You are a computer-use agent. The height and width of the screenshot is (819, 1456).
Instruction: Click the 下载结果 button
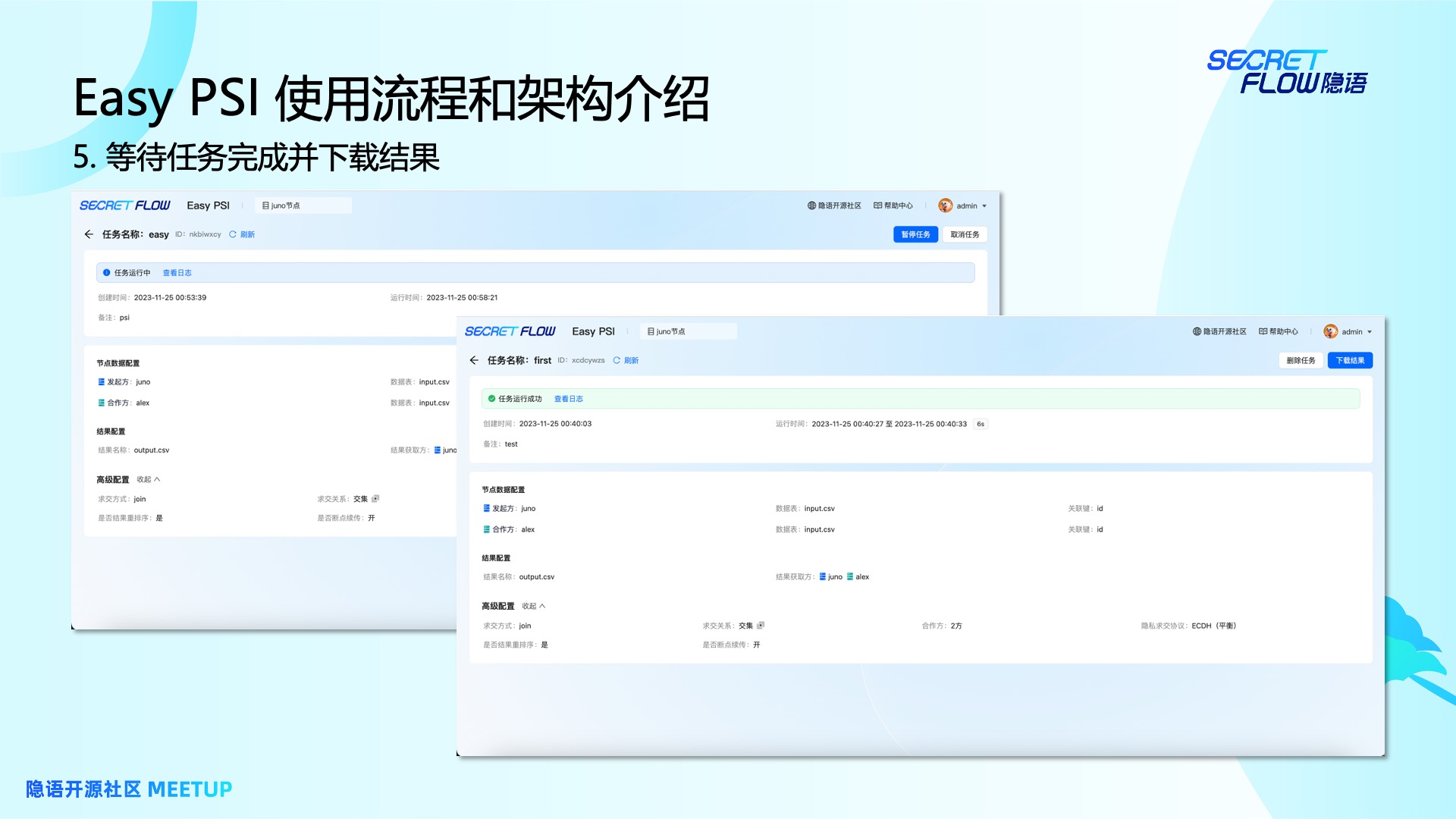[x=1350, y=360]
